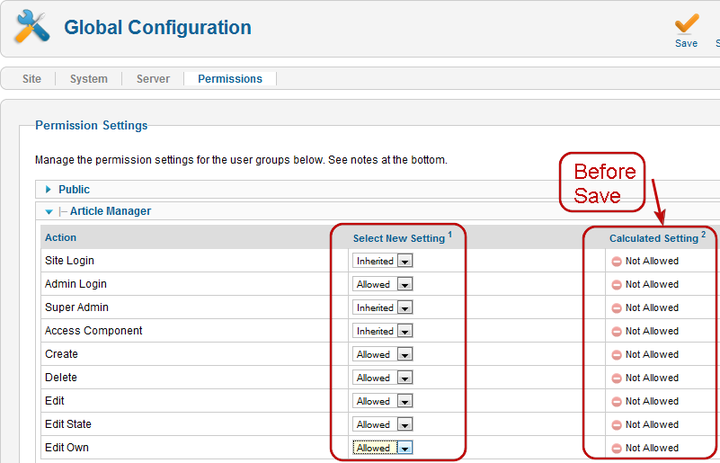The width and height of the screenshot is (720, 463).
Task: Click the Not Allowed icon for Admin Login
Action: pyautogui.click(x=617, y=285)
